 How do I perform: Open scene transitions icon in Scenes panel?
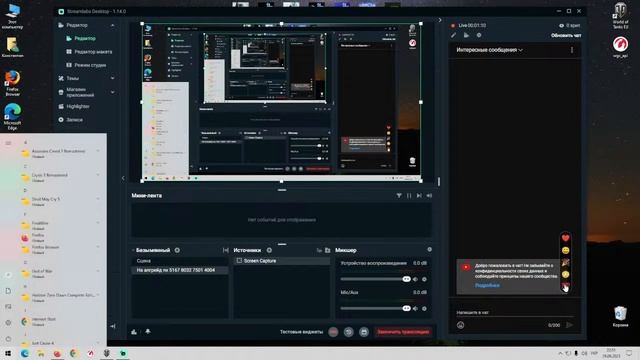pyautogui.click(x=226, y=250)
